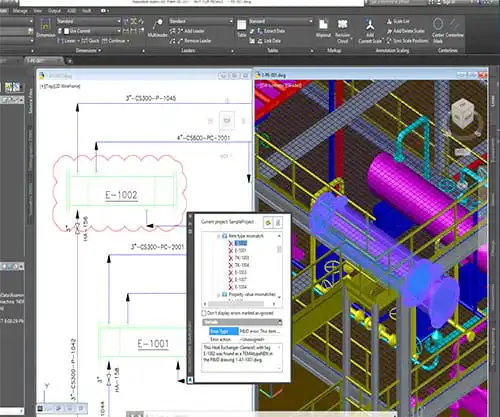Switch to the Output ribbon tab

tap(54, 11)
